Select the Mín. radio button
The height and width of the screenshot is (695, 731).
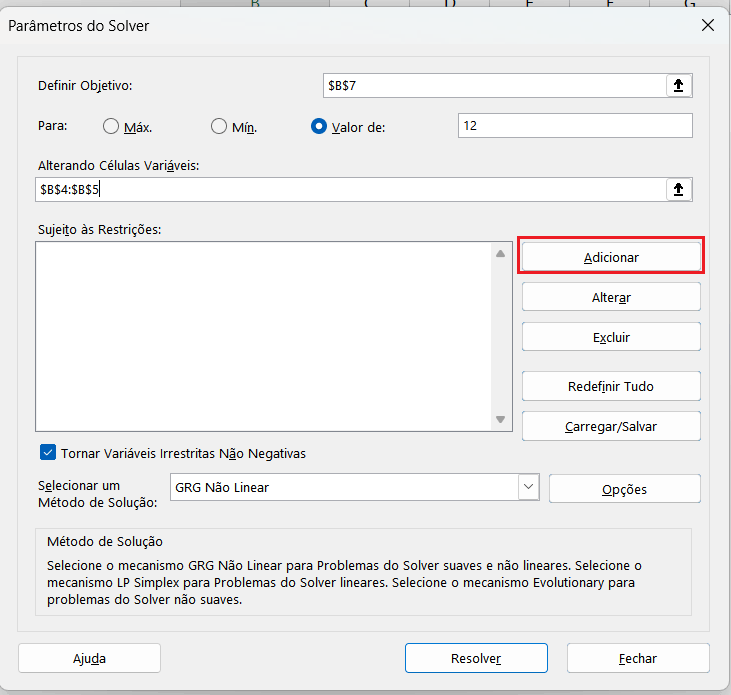219,127
